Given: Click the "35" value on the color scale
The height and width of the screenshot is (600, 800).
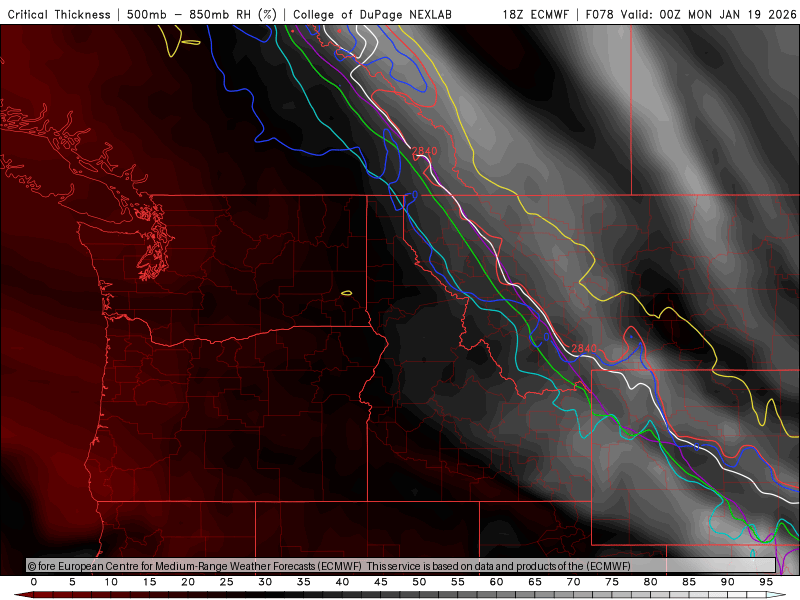Looking at the screenshot, I should pyautogui.click(x=304, y=582).
